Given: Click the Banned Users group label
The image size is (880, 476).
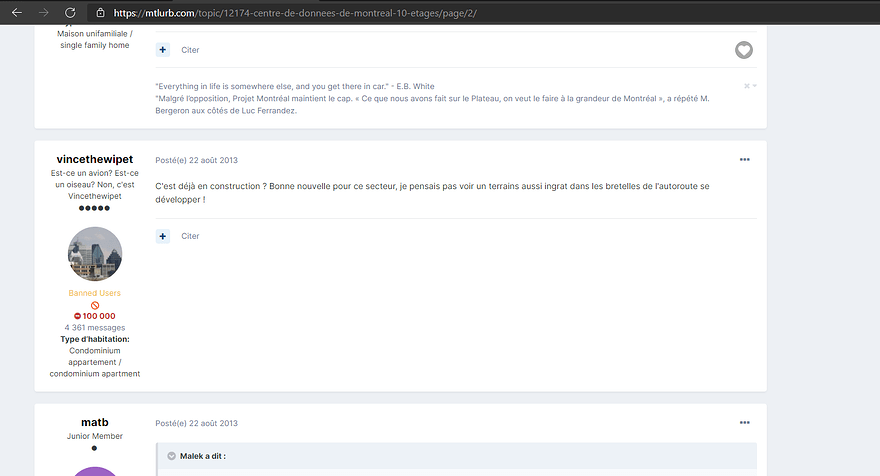Looking at the screenshot, I should point(95,293).
